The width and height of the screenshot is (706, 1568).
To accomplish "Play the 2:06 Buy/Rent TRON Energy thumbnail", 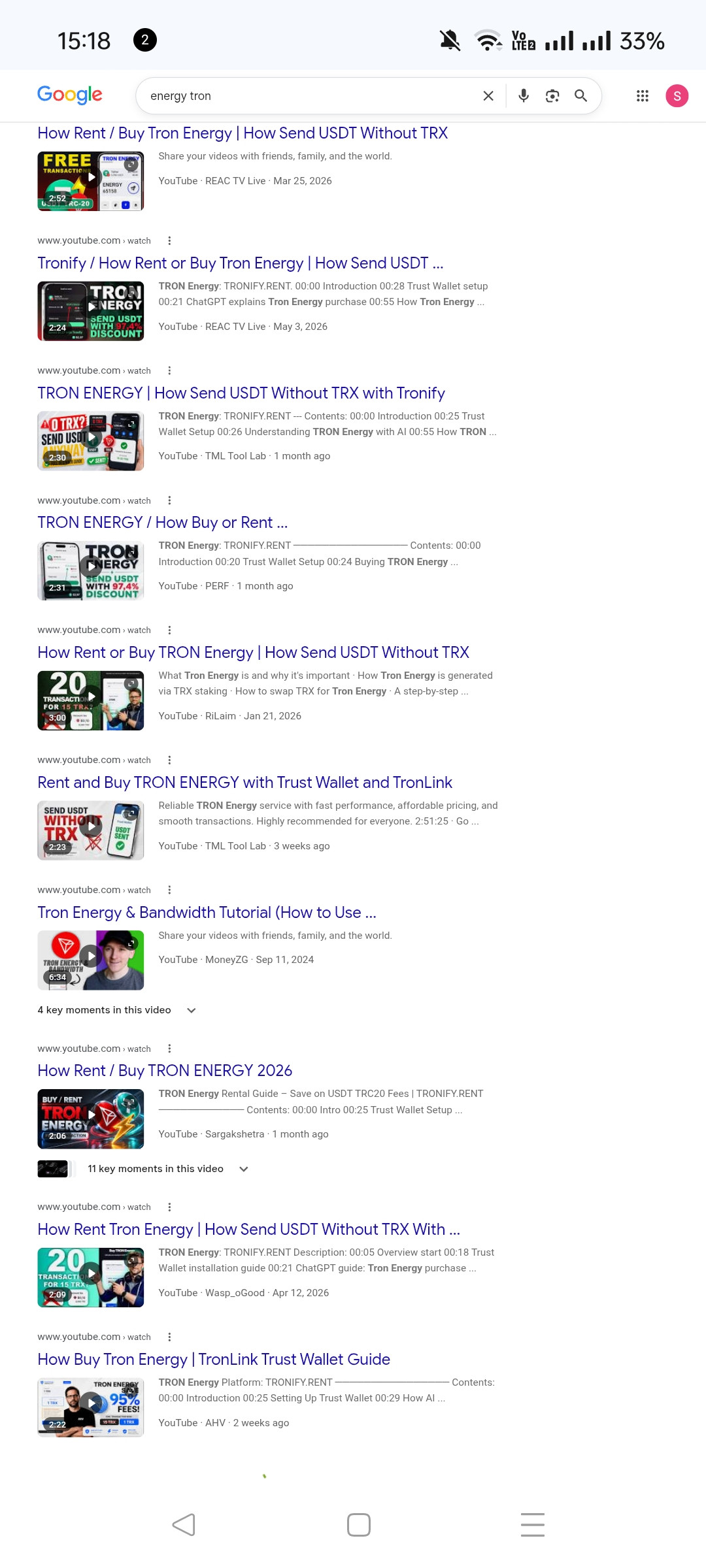I will click(x=91, y=1119).
